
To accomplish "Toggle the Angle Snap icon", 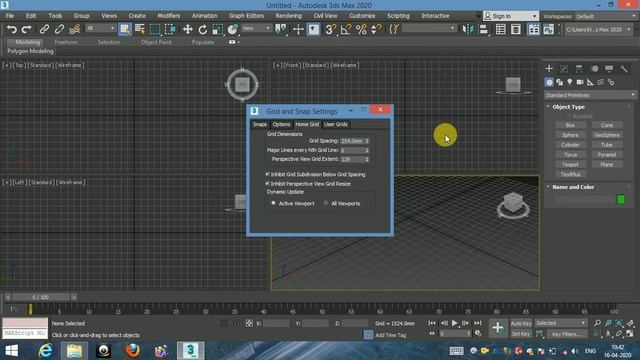I will (346, 29).
